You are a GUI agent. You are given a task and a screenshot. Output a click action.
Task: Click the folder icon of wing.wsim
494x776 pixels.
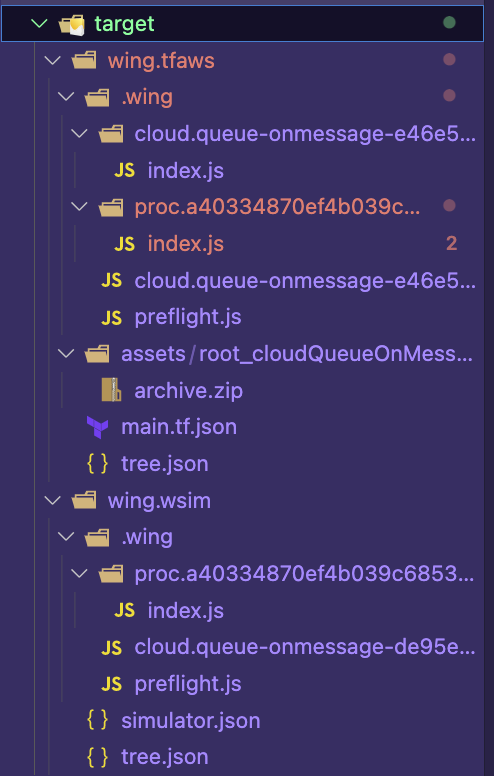(x=84, y=500)
